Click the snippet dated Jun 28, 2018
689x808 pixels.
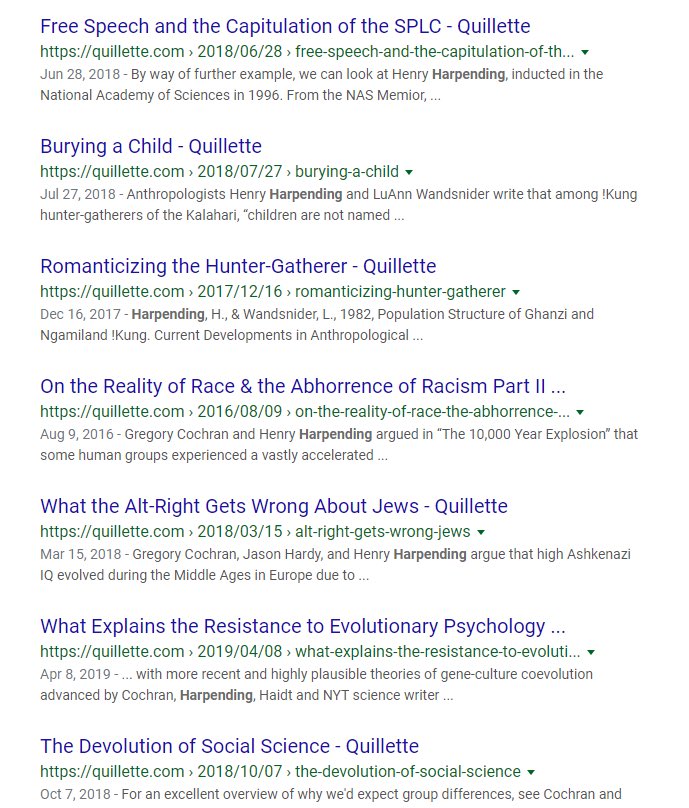coord(322,85)
